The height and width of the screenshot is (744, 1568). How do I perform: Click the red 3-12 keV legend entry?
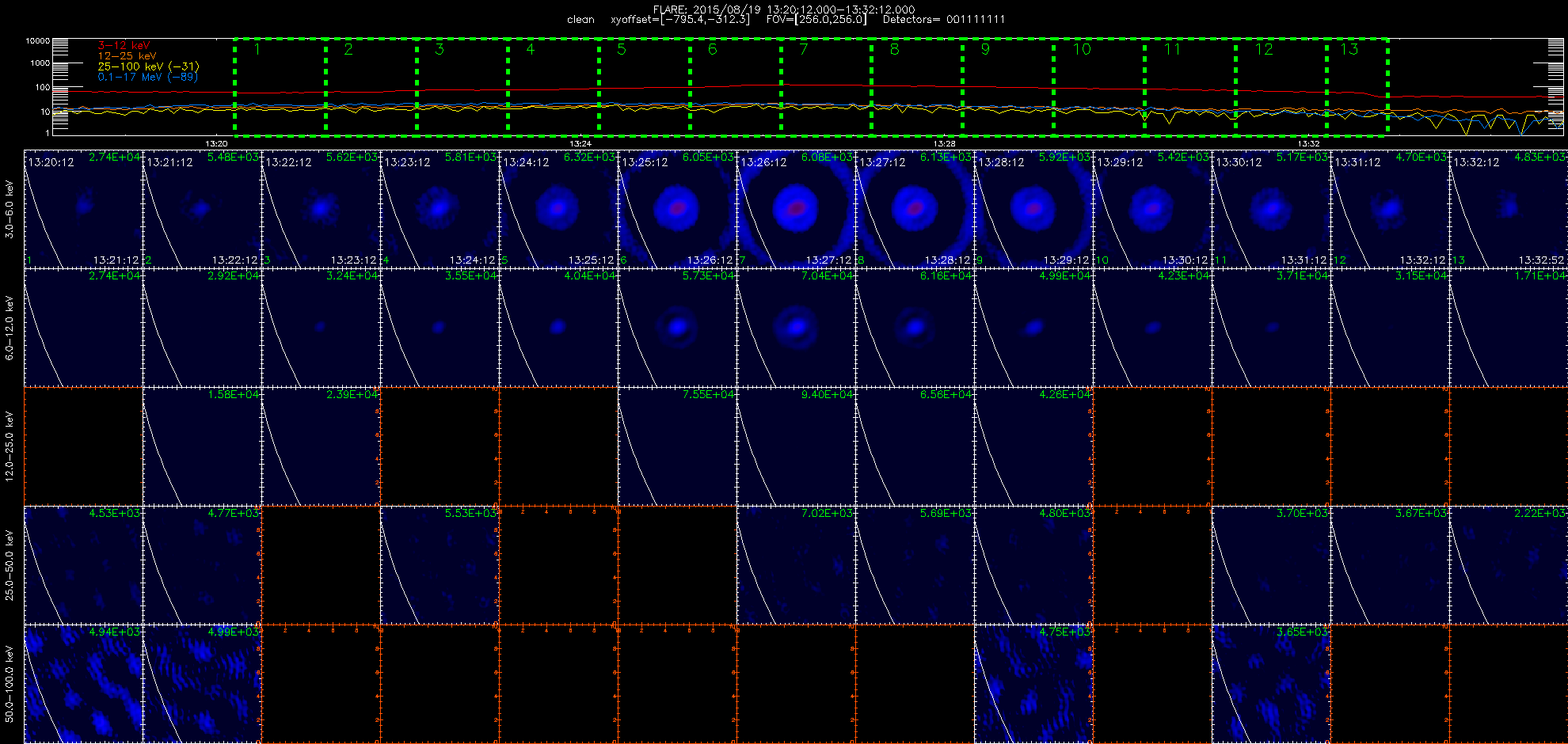[x=124, y=46]
